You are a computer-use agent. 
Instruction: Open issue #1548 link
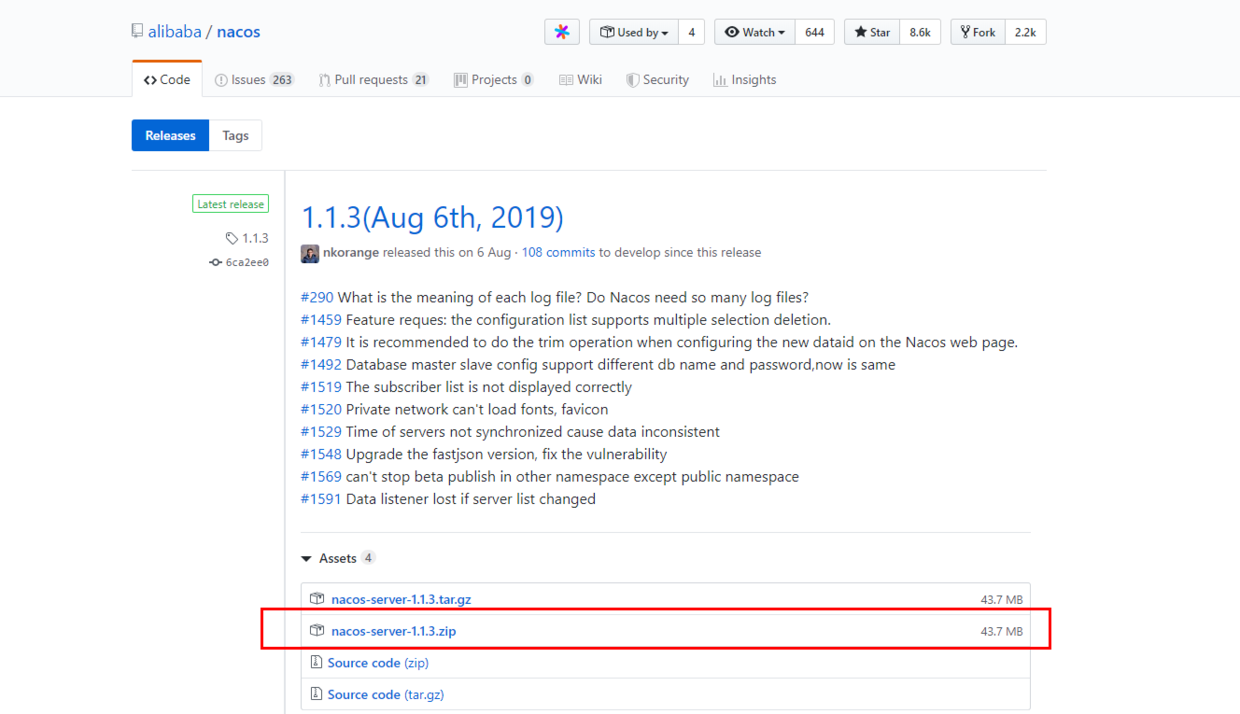click(321, 454)
